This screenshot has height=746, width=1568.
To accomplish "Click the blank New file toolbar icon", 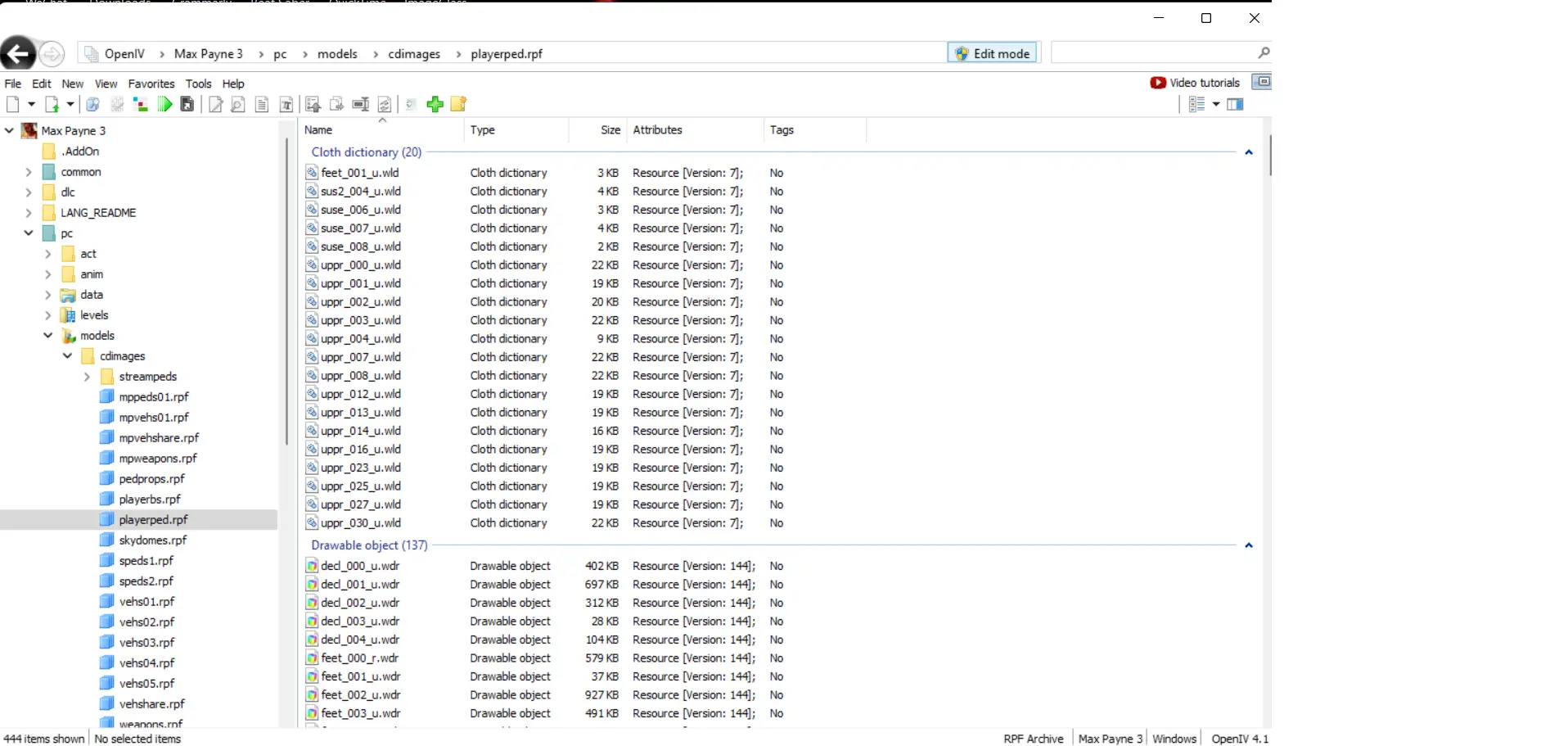I will click(x=12, y=104).
